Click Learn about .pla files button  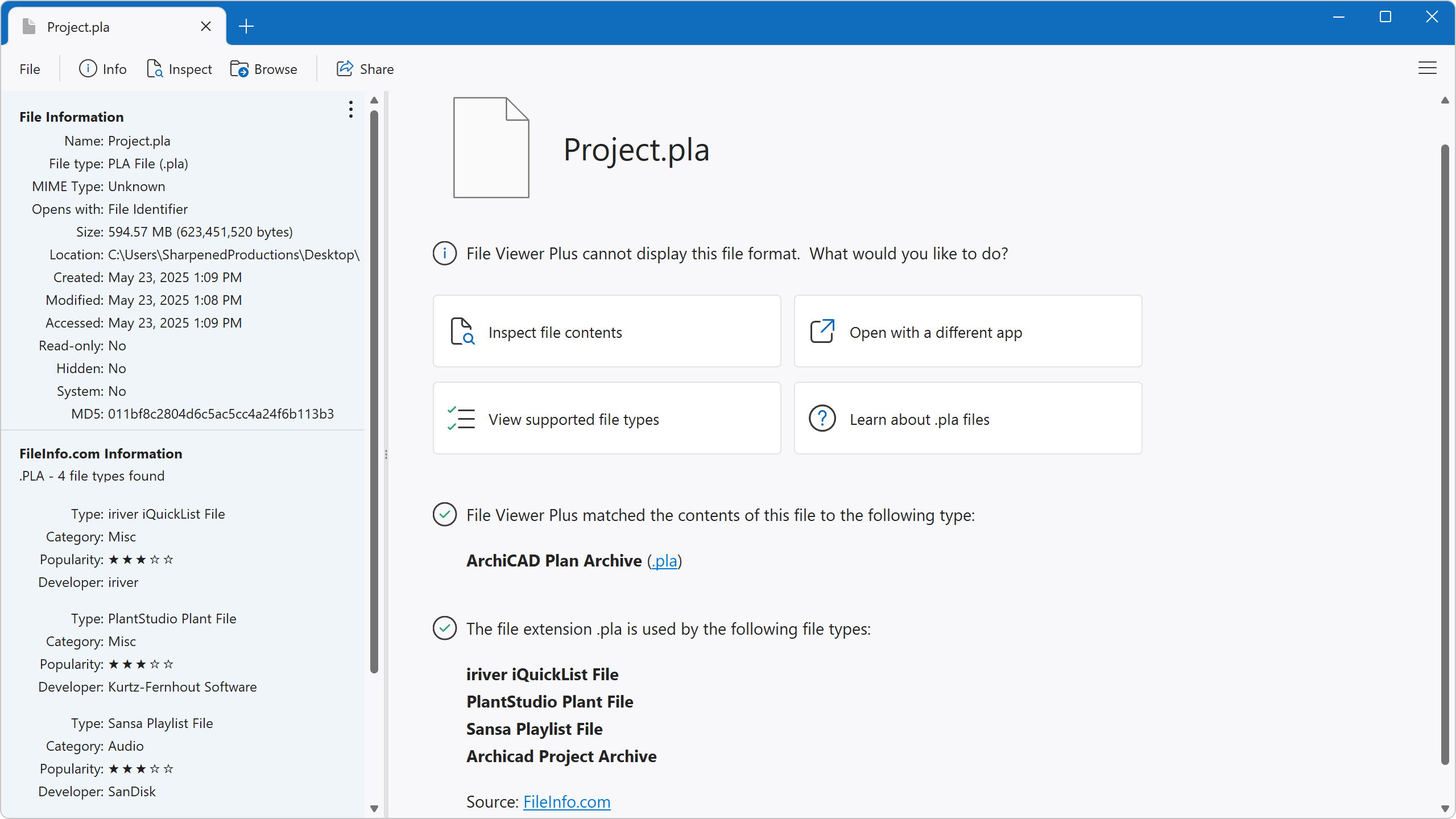click(x=967, y=419)
